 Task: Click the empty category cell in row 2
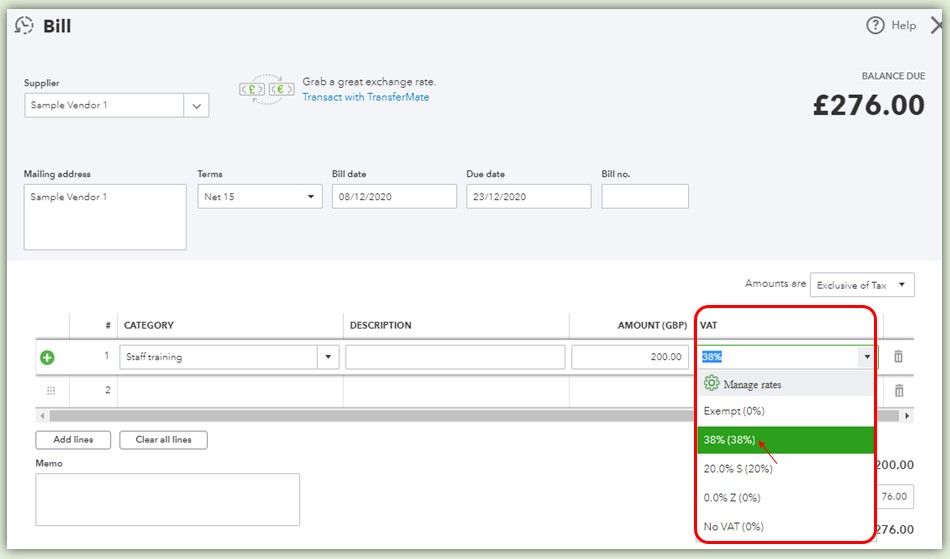point(230,391)
